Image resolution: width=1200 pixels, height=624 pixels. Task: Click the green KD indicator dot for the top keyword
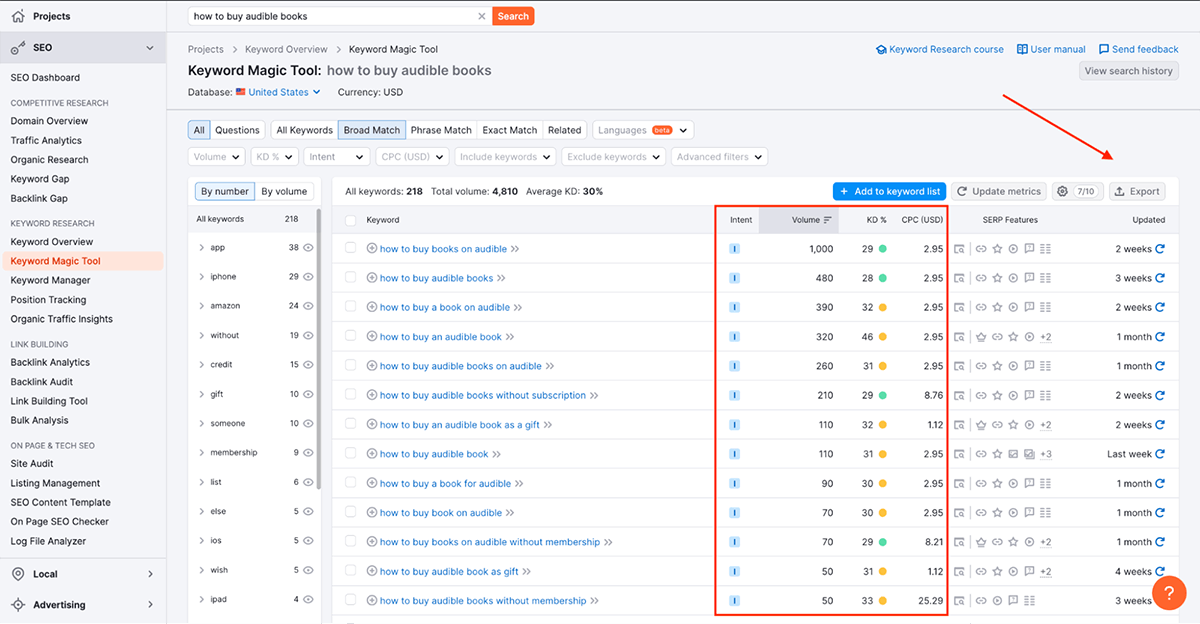[884, 248]
